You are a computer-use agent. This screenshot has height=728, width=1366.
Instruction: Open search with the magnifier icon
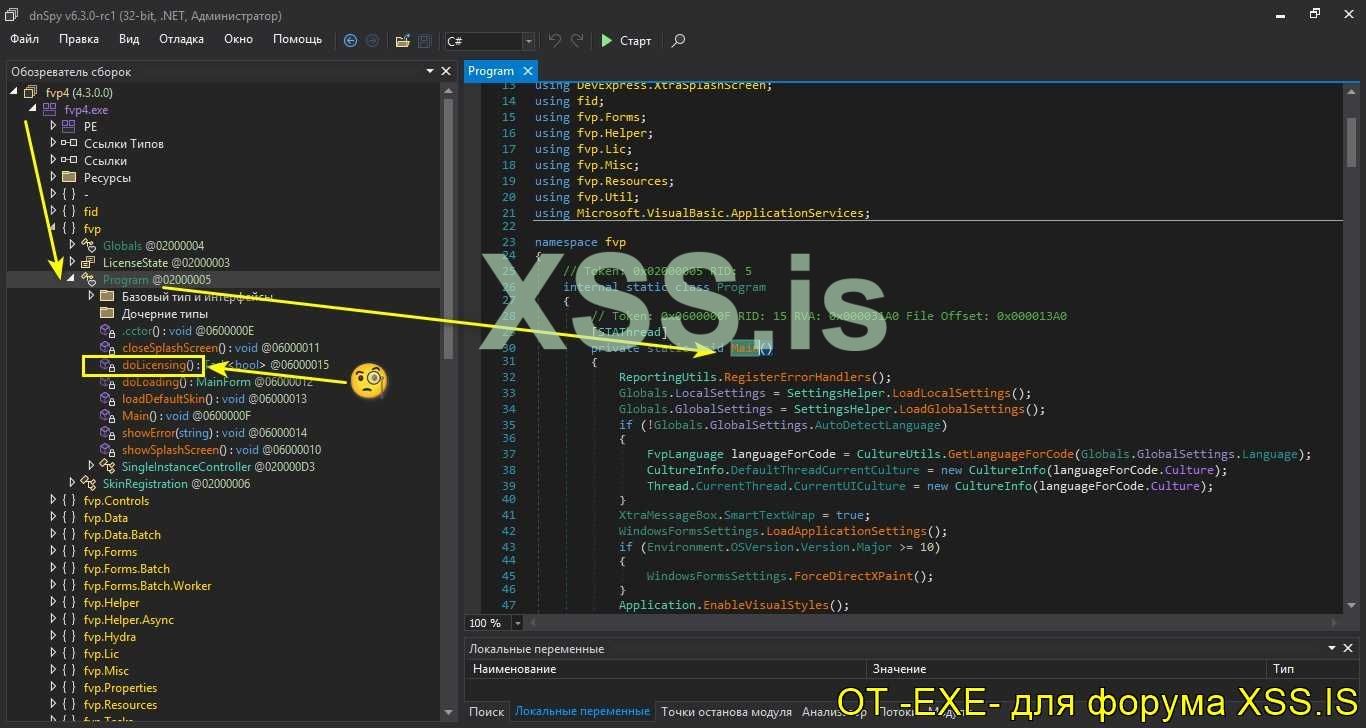click(x=678, y=41)
